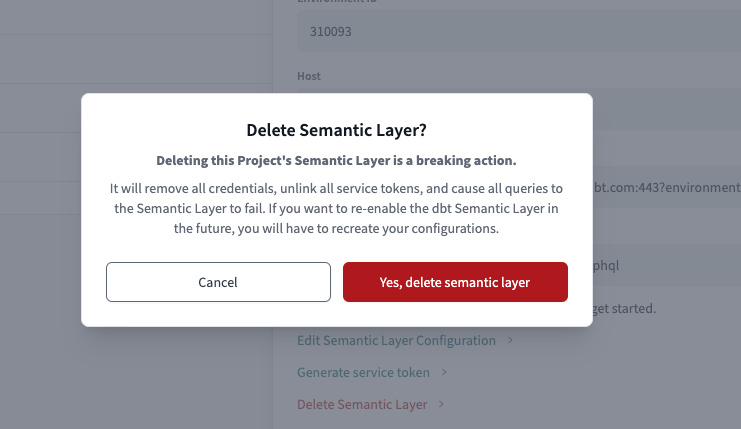Click the "get started." text behind dialog
This screenshot has height=429, width=741.
[624, 308]
